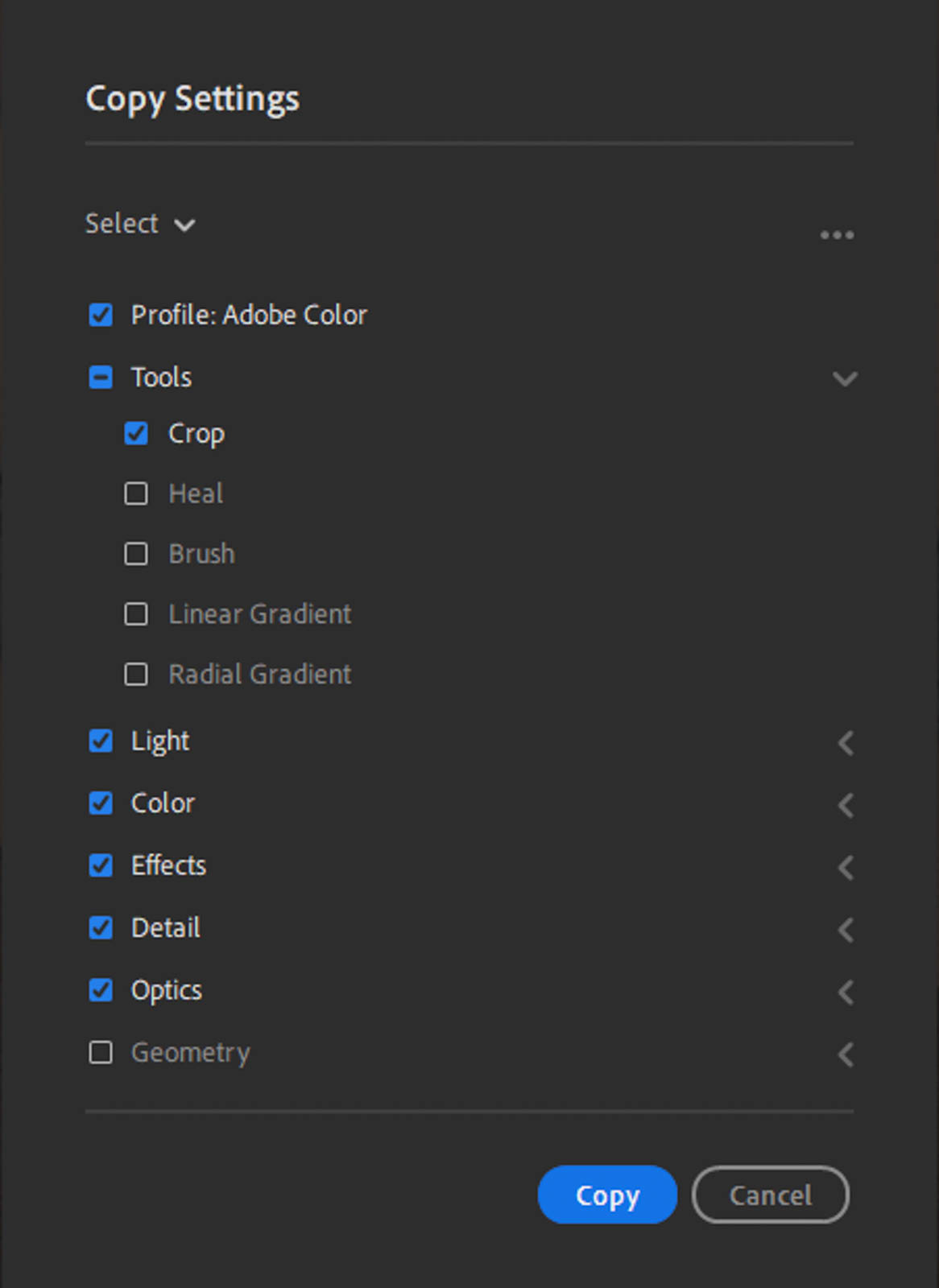
Task: Expand the Light section arrow
Action: pos(845,743)
